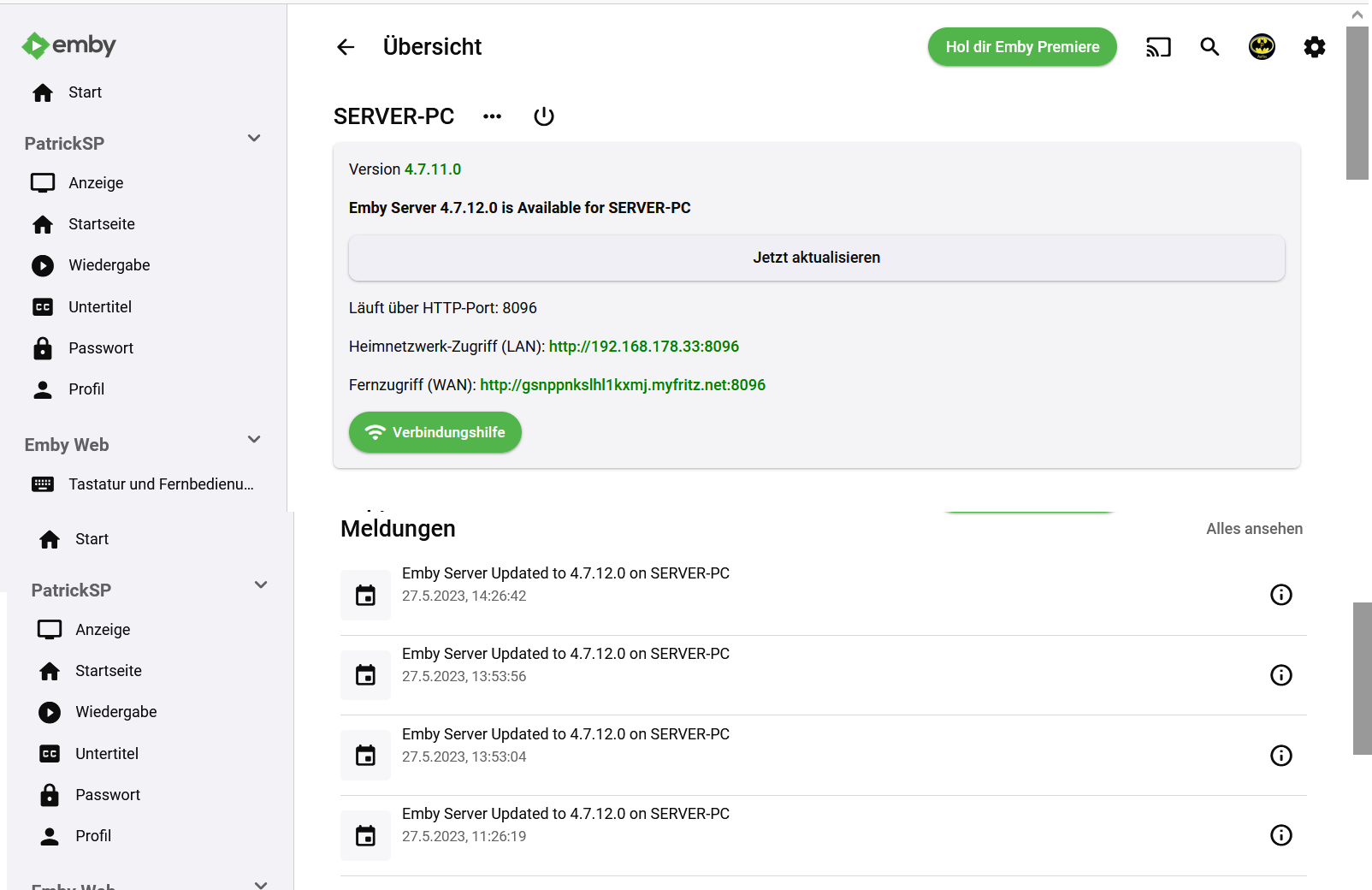Viewport: 1372px width, 890px height.
Task: Click the monitor icon for Anzeige in the upper sidebar
Action: (43, 183)
